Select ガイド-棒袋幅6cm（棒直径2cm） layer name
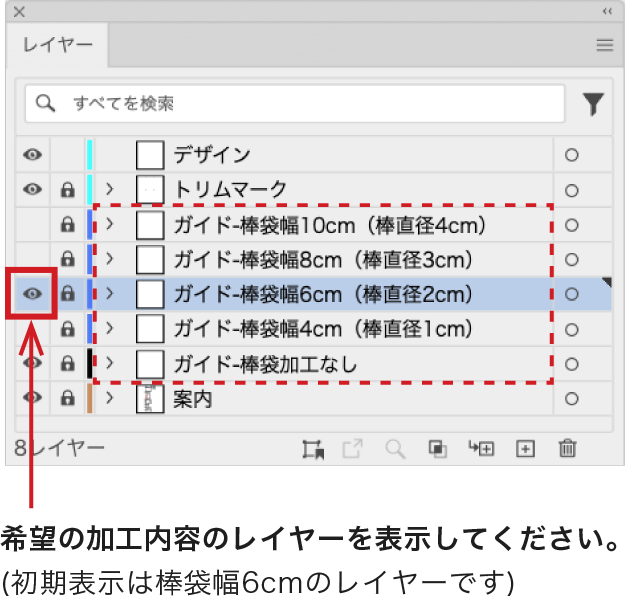 point(323,295)
